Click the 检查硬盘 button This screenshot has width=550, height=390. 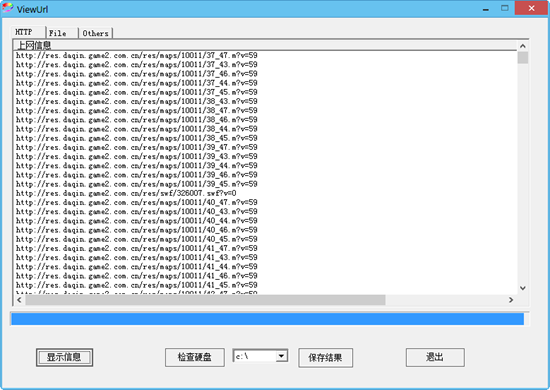(195, 357)
